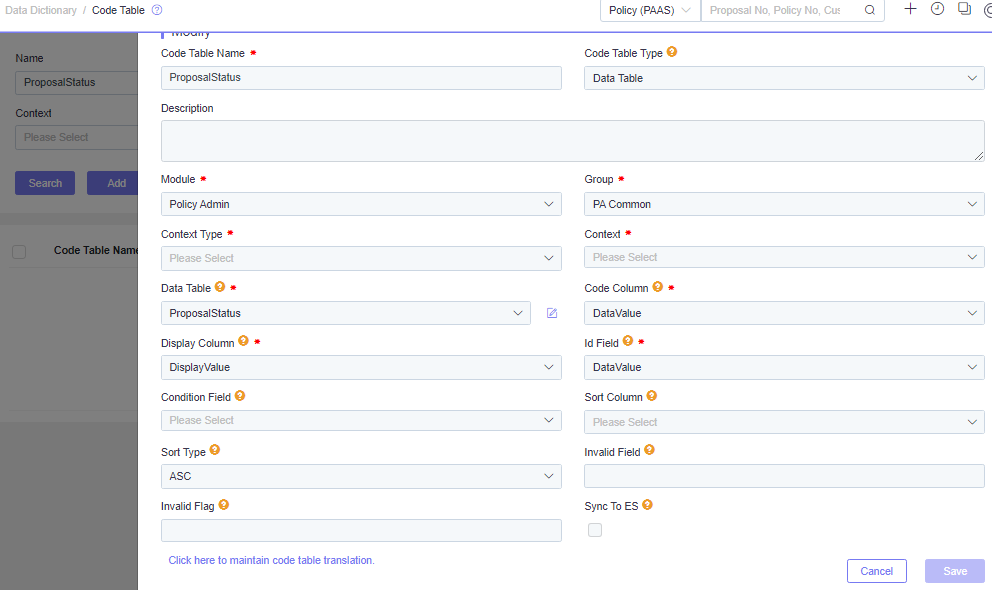Click the Save button

coord(955,571)
